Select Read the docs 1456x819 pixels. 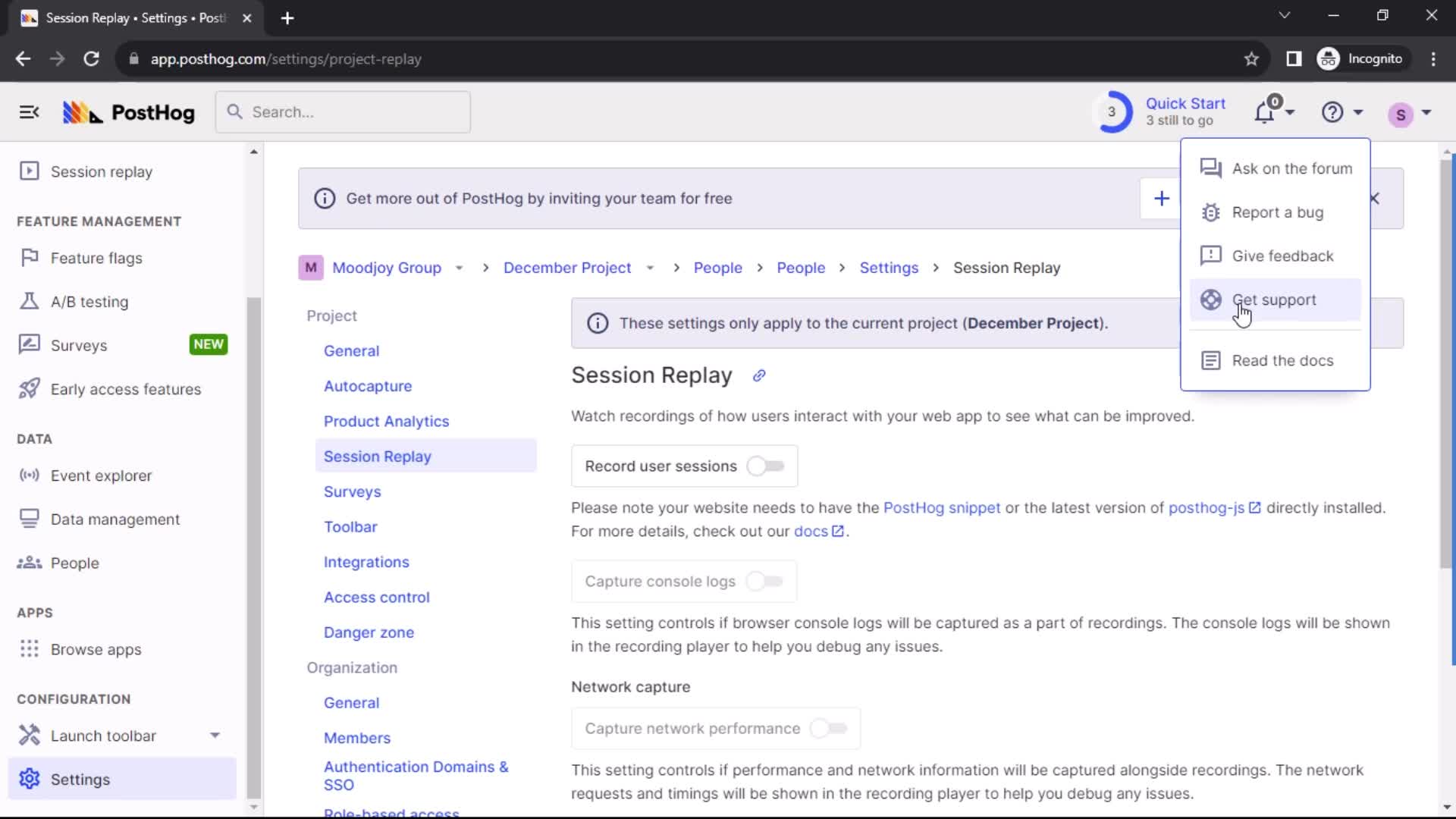pos(1276,361)
